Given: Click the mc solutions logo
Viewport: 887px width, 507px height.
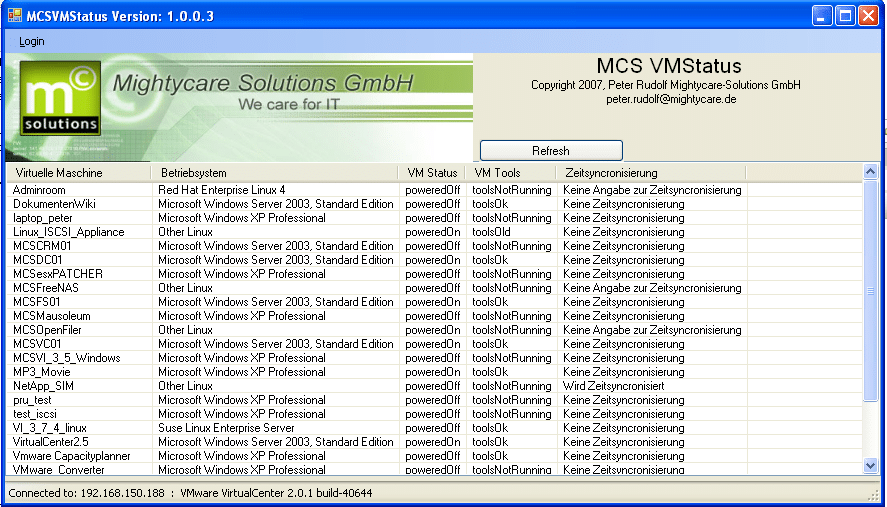Looking at the screenshot, I should point(61,98).
